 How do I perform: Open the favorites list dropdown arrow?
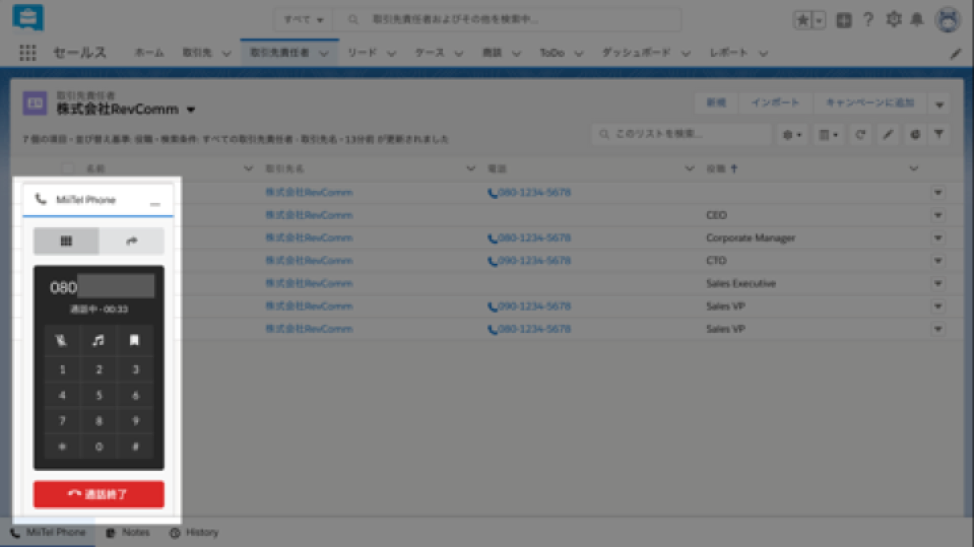click(819, 20)
